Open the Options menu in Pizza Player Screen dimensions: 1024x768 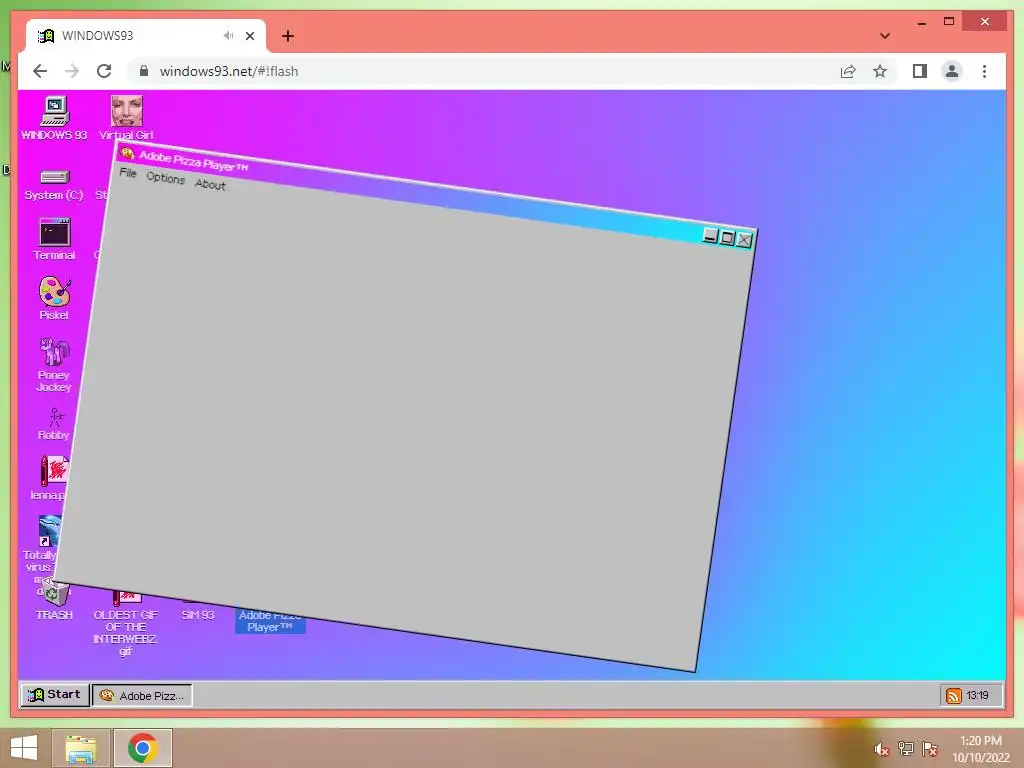click(x=165, y=178)
